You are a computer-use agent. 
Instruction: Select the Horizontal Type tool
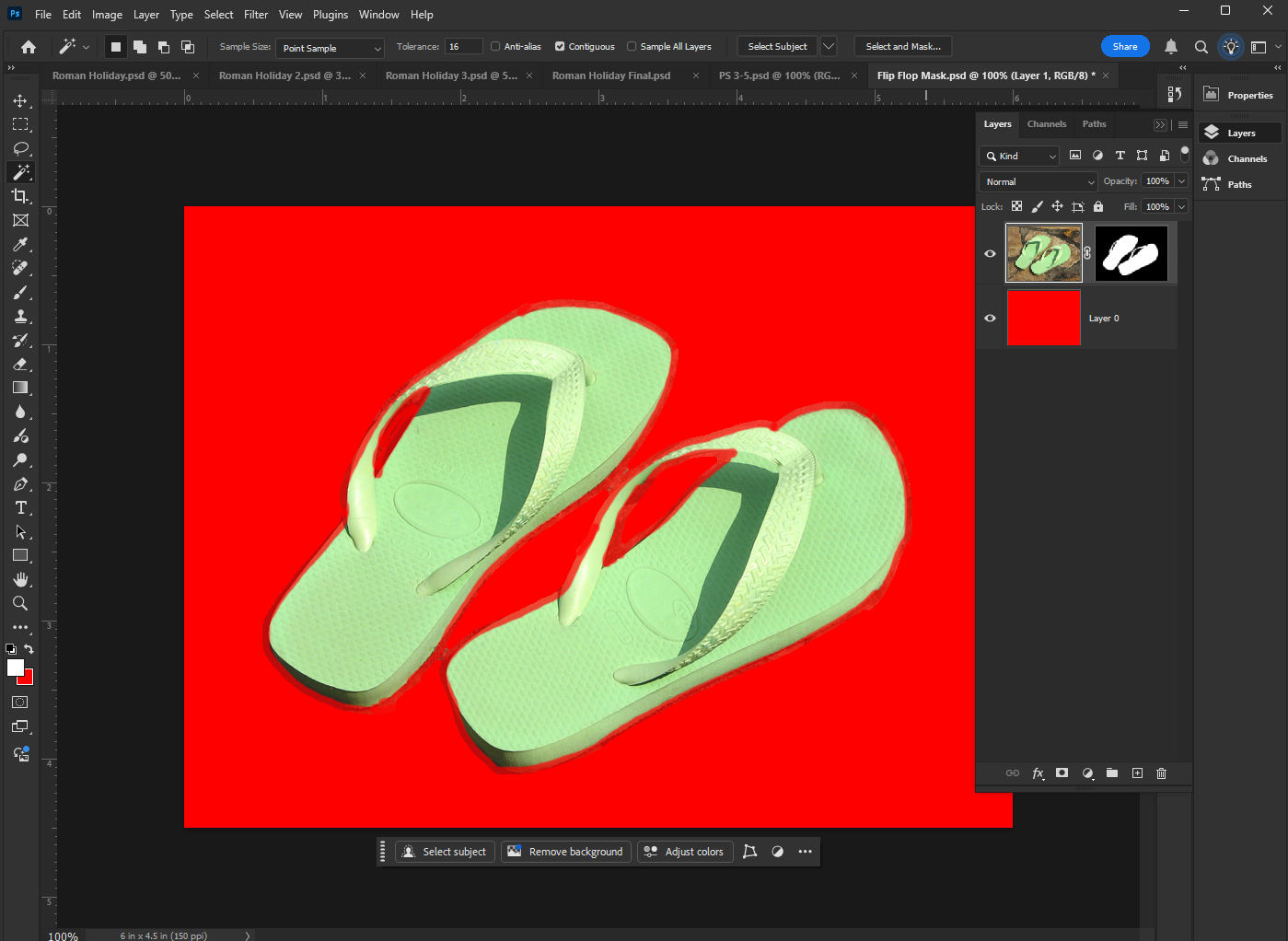coord(20,508)
